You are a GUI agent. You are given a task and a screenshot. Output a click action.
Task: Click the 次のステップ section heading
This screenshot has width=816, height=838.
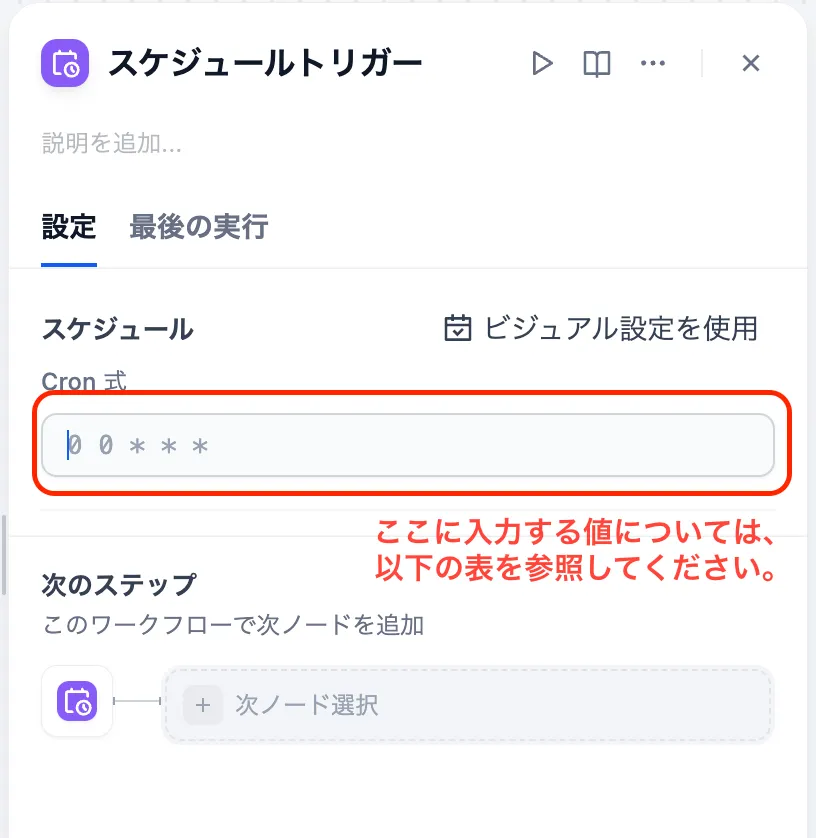coord(118,584)
